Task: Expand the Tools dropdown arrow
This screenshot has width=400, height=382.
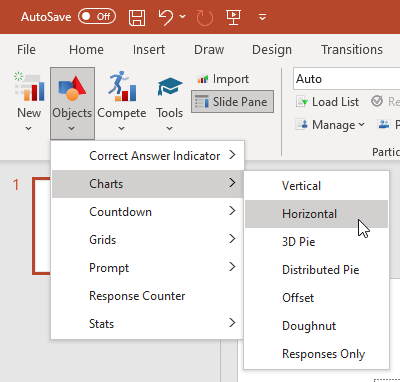Action: click(x=169, y=128)
